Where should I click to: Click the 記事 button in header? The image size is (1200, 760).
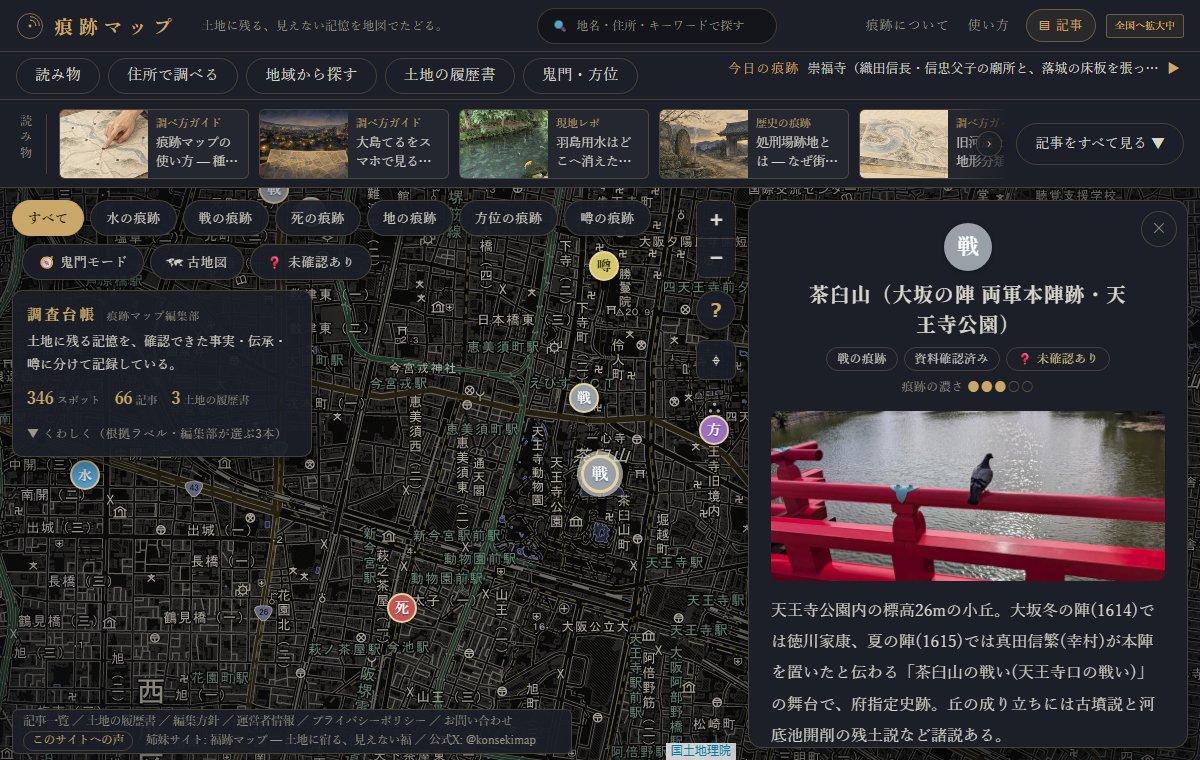coord(1060,25)
